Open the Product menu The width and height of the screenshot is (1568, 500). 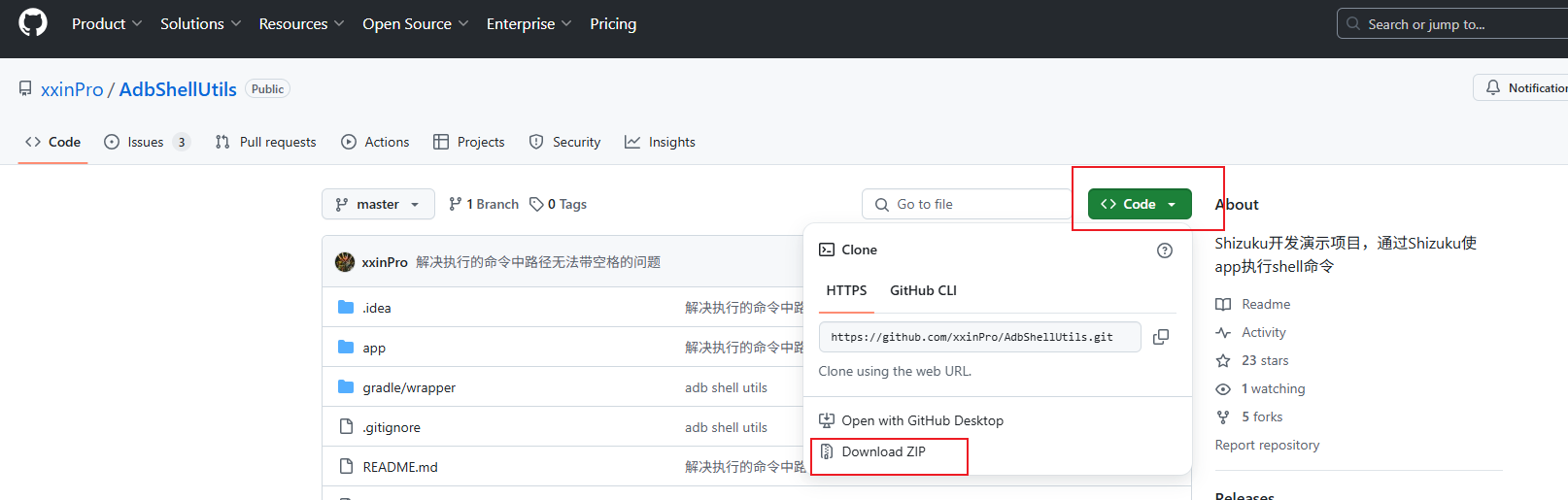(107, 23)
